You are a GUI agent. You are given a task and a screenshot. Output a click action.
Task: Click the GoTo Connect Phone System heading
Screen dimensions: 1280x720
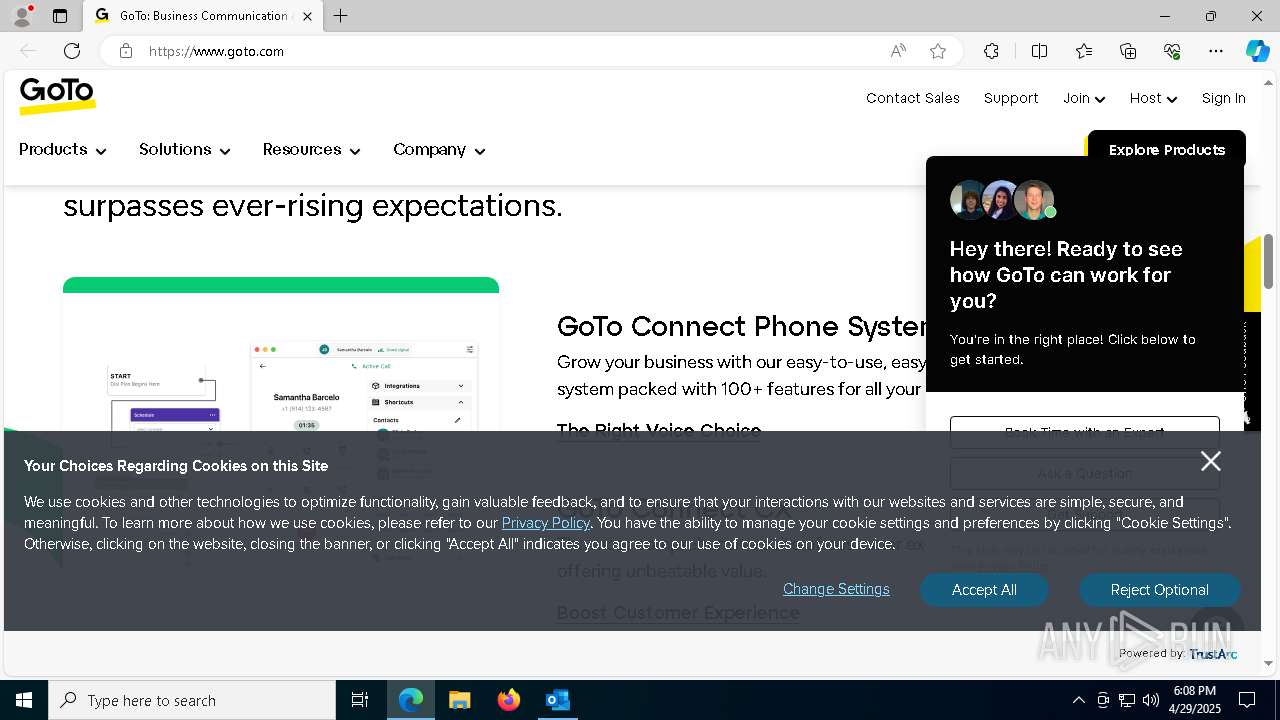(741, 326)
